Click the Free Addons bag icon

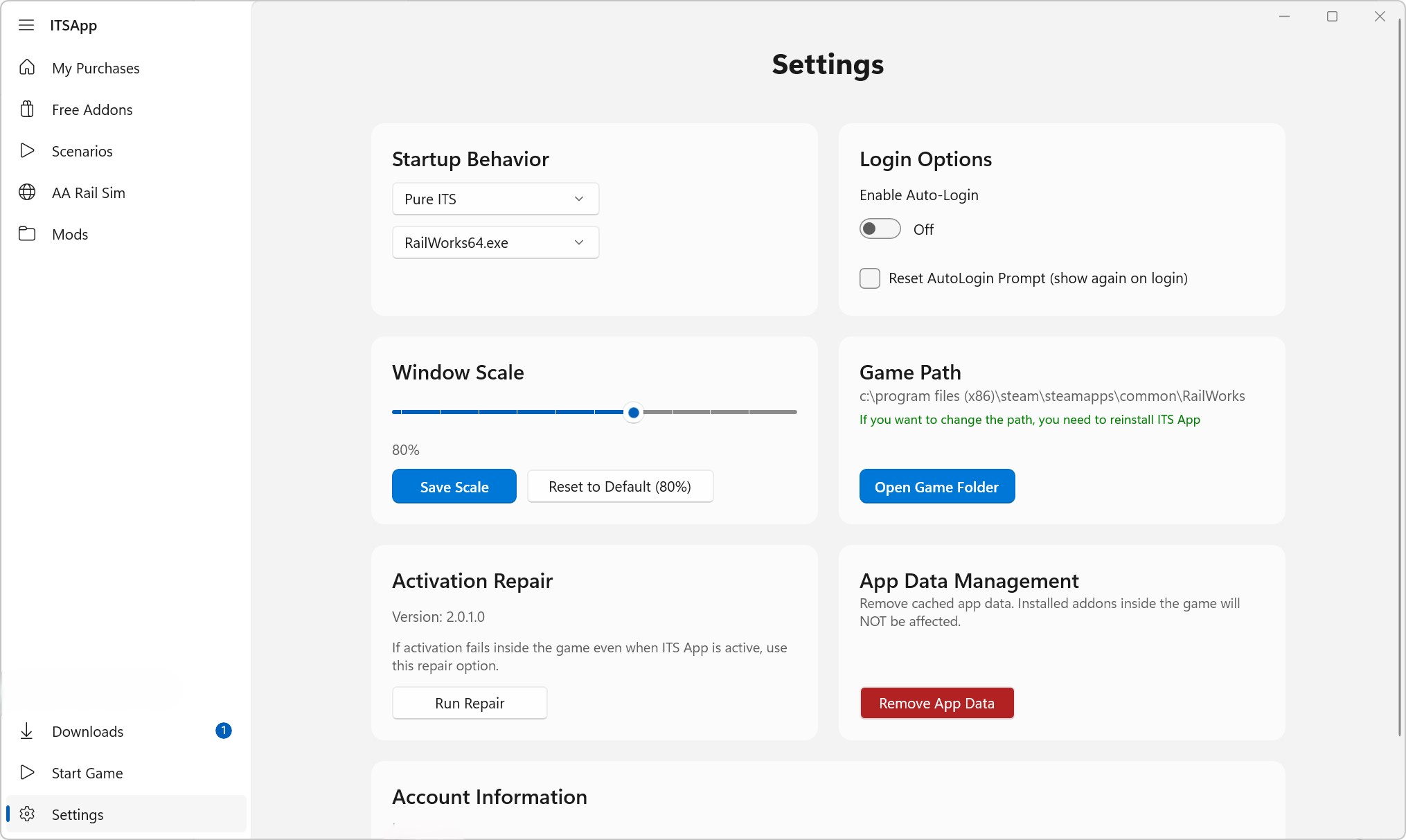coord(27,109)
